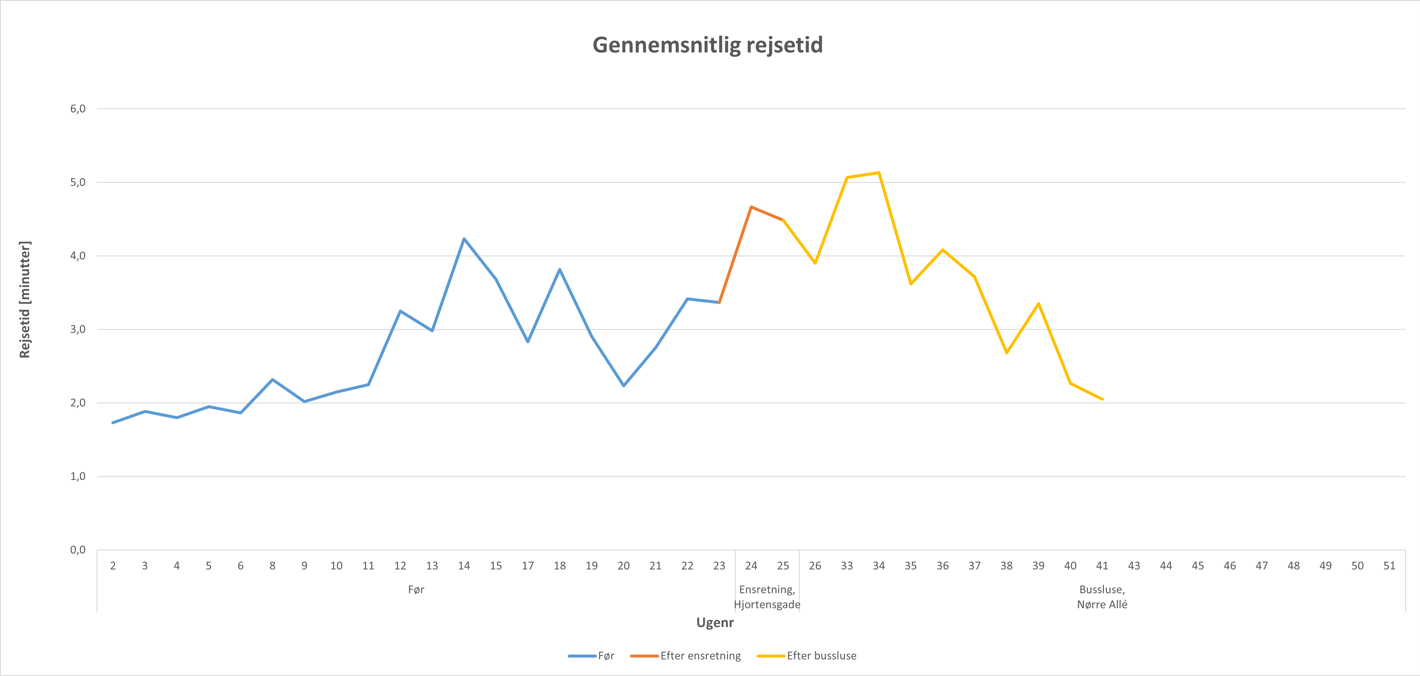
Task: Select the Efter bussluse legend text
Action: [821, 656]
